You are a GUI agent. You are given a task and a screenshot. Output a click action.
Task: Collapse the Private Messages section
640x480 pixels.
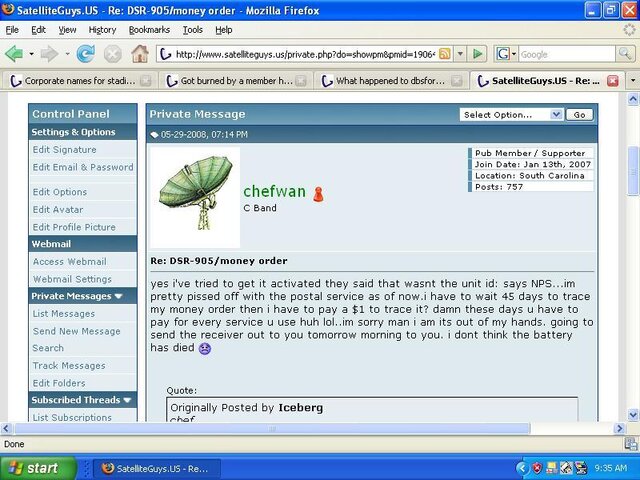pyautogui.click(x=119, y=296)
